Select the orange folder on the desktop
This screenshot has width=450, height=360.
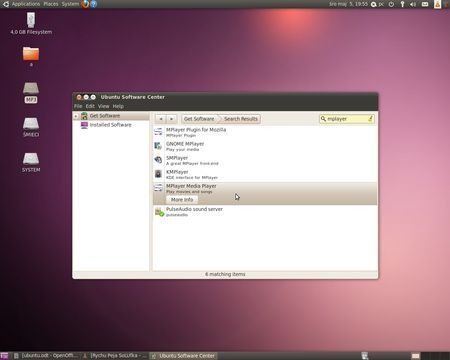tap(31, 54)
